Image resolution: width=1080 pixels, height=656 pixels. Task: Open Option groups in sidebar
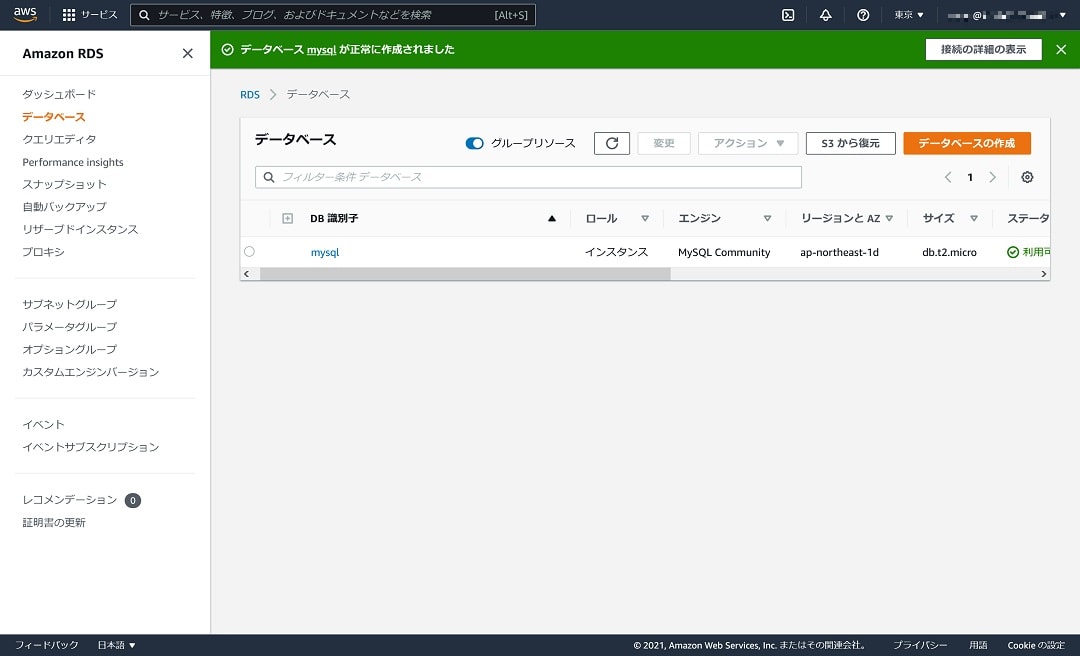click(x=70, y=349)
